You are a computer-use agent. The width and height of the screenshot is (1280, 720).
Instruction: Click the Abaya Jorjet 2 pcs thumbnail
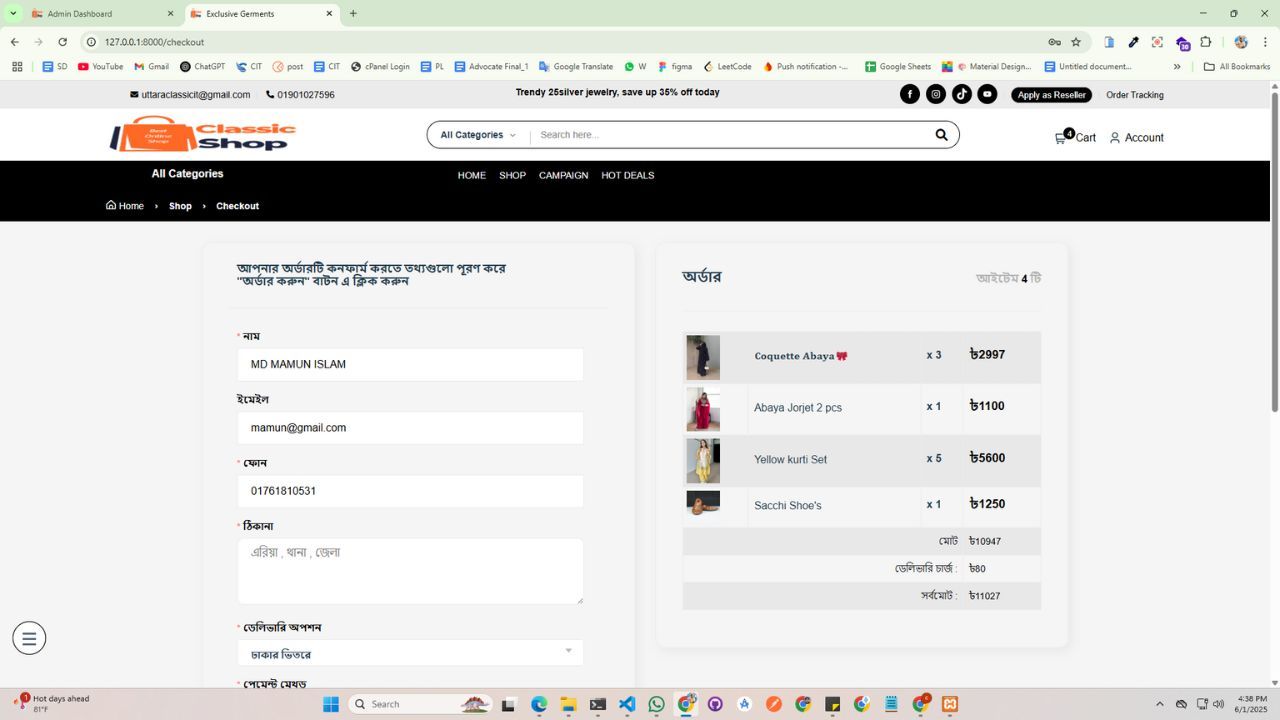tap(703, 409)
